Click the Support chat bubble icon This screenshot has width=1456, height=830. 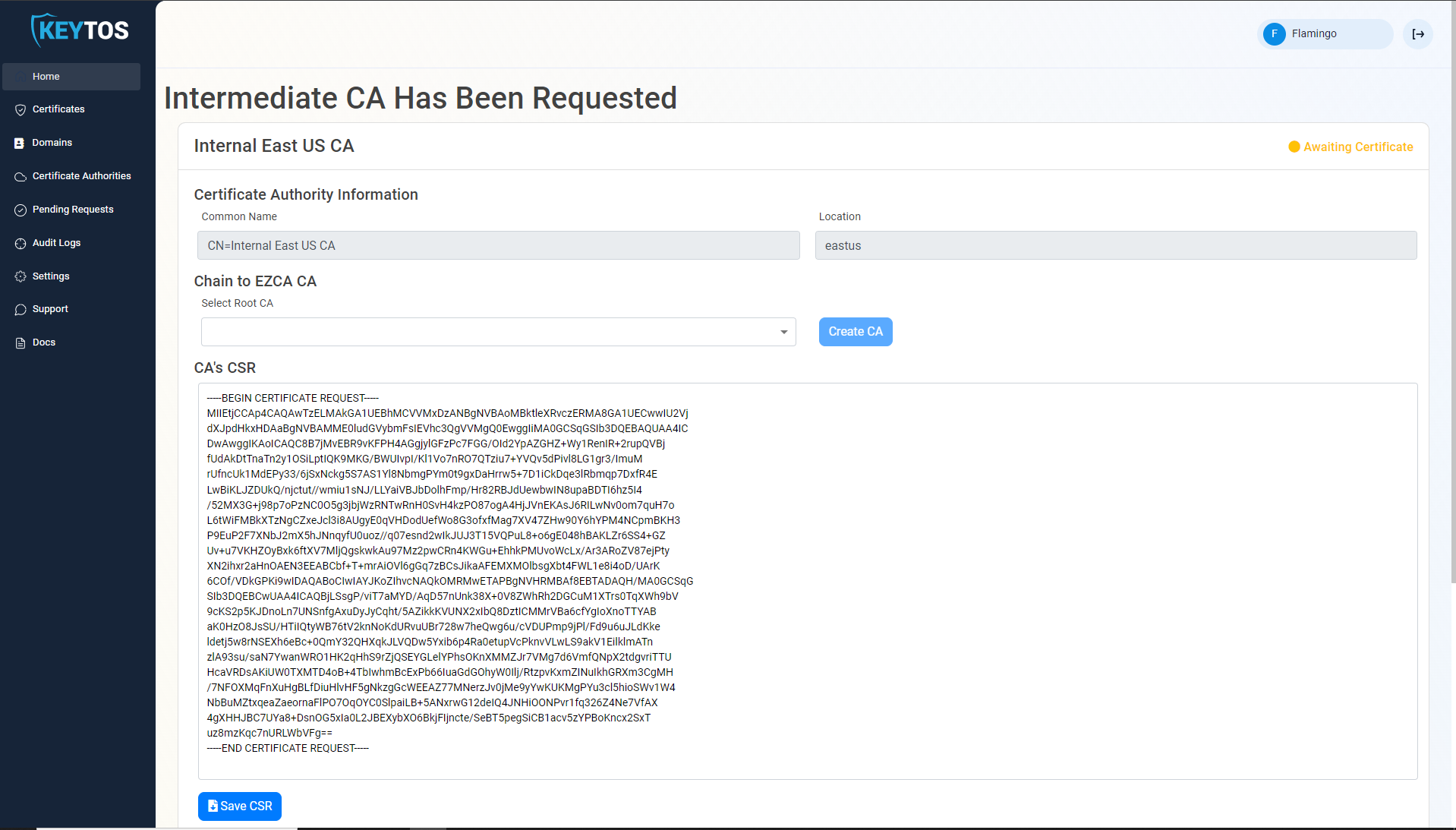[20, 309]
